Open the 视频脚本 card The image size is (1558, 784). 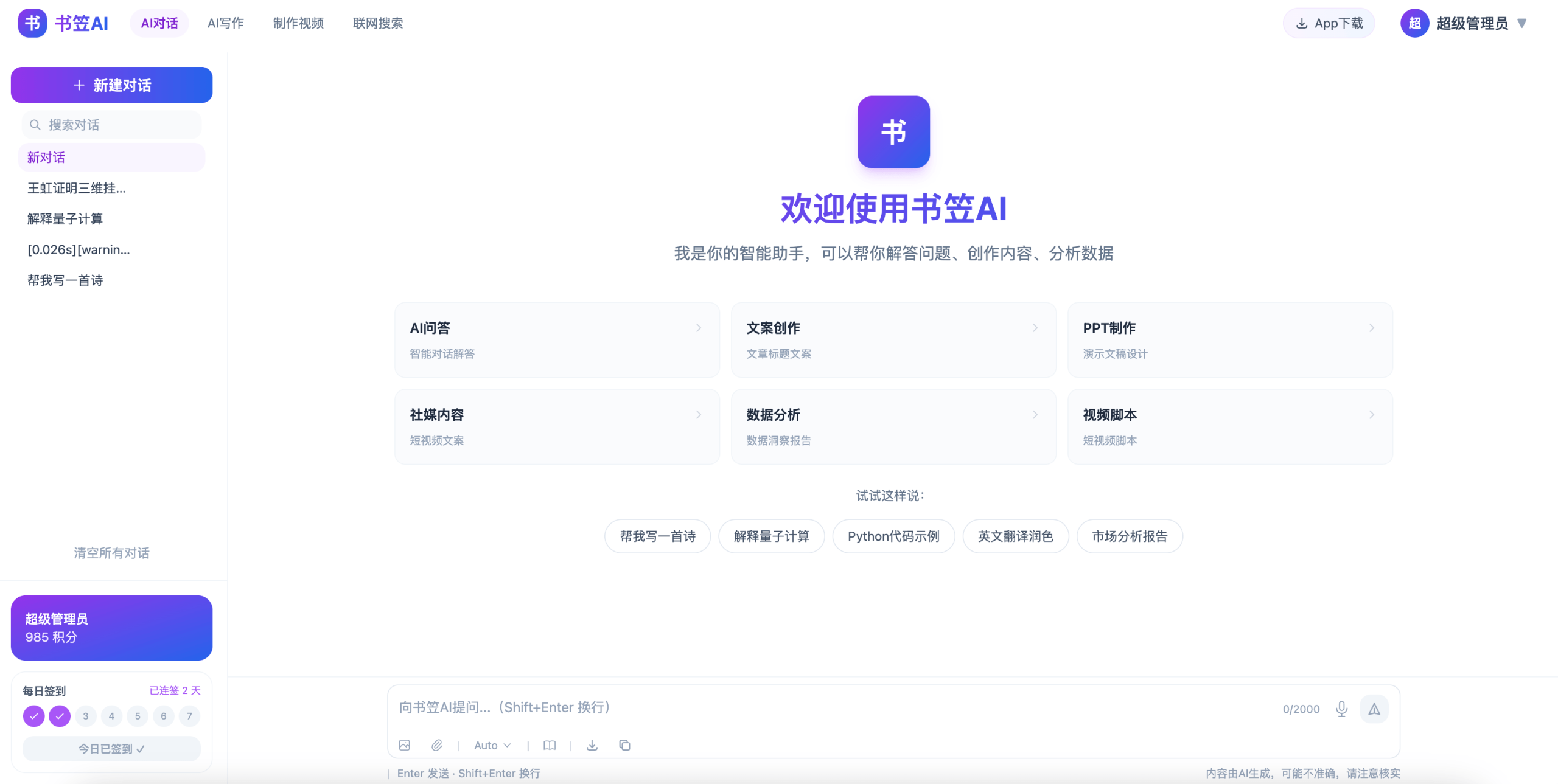[x=1230, y=427]
